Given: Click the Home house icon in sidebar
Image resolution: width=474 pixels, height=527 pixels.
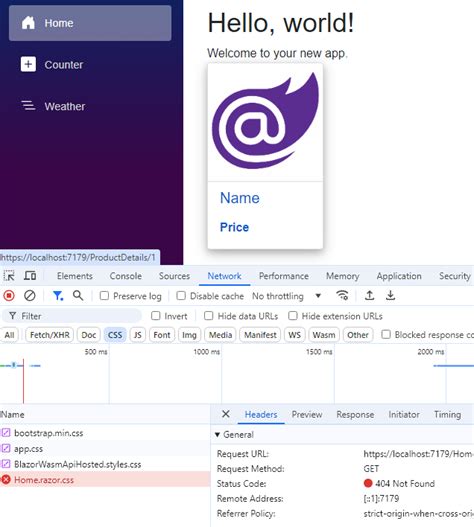Looking at the screenshot, I should [x=28, y=23].
